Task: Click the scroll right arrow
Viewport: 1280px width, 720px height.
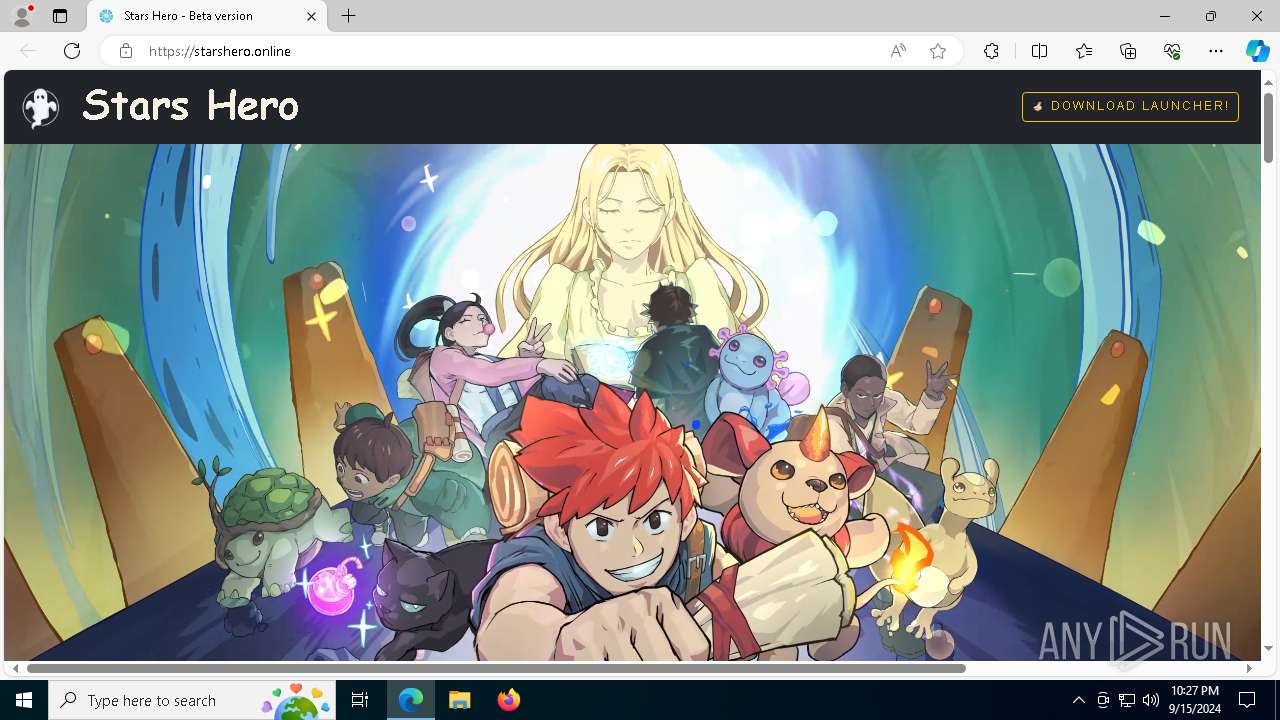Action: [1249, 668]
